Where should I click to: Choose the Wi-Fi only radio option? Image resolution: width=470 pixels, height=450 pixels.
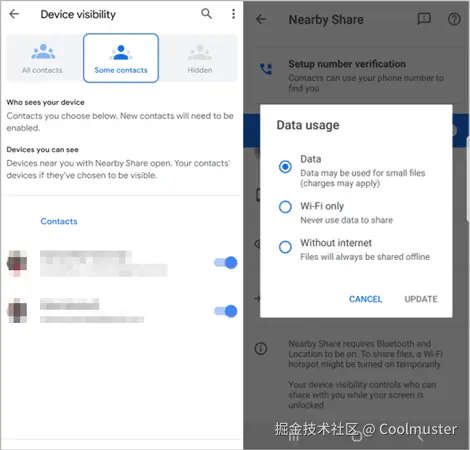tap(285, 207)
